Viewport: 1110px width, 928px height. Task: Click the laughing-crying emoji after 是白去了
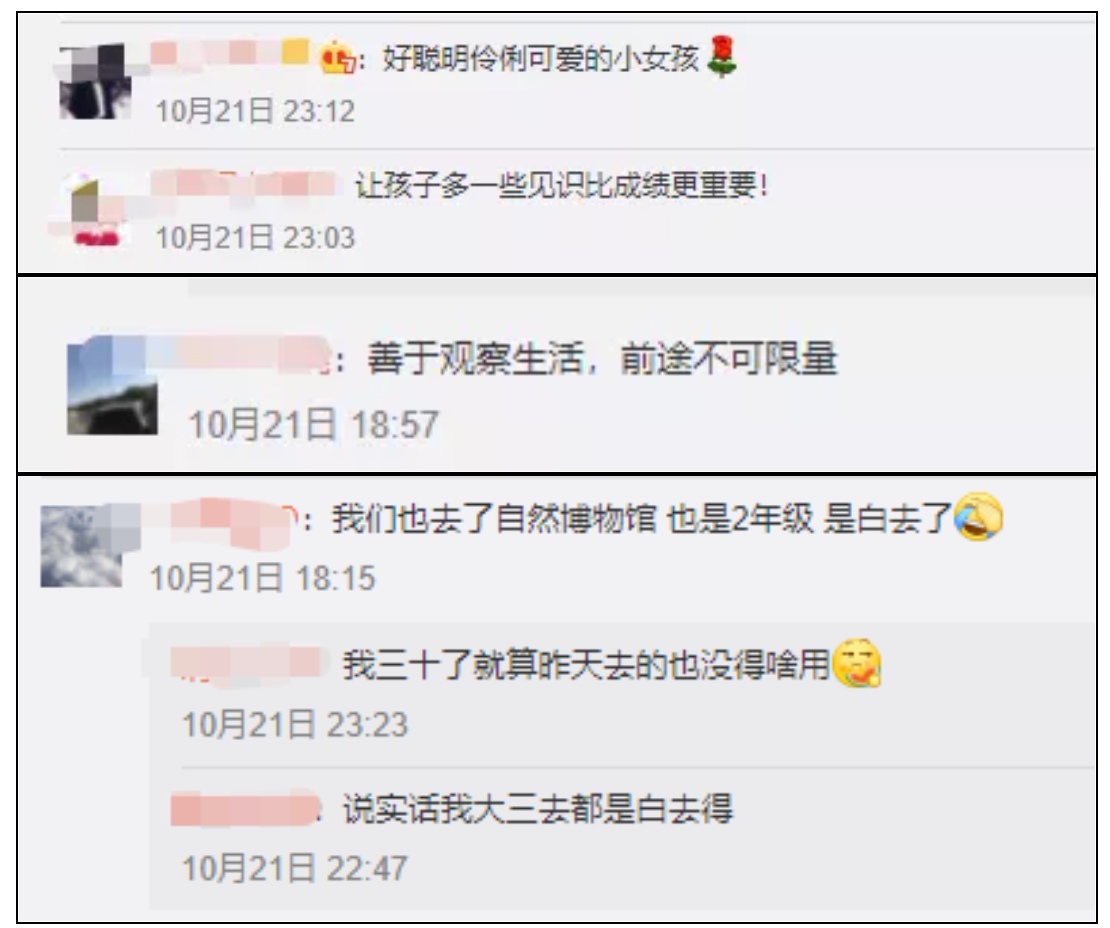pyautogui.click(x=978, y=517)
